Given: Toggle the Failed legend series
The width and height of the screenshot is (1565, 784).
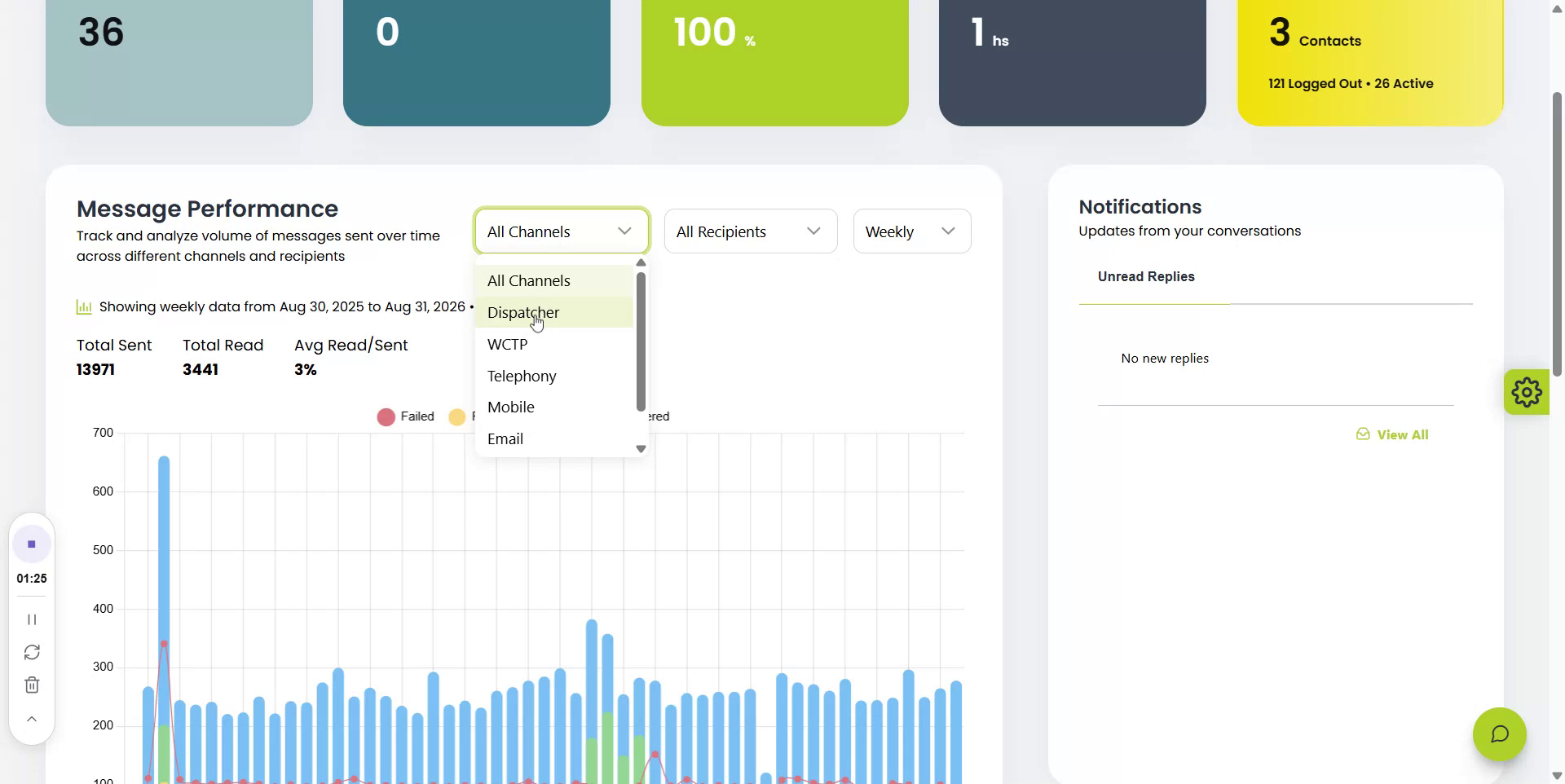Looking at the screenshot, I should pos(406,416).
